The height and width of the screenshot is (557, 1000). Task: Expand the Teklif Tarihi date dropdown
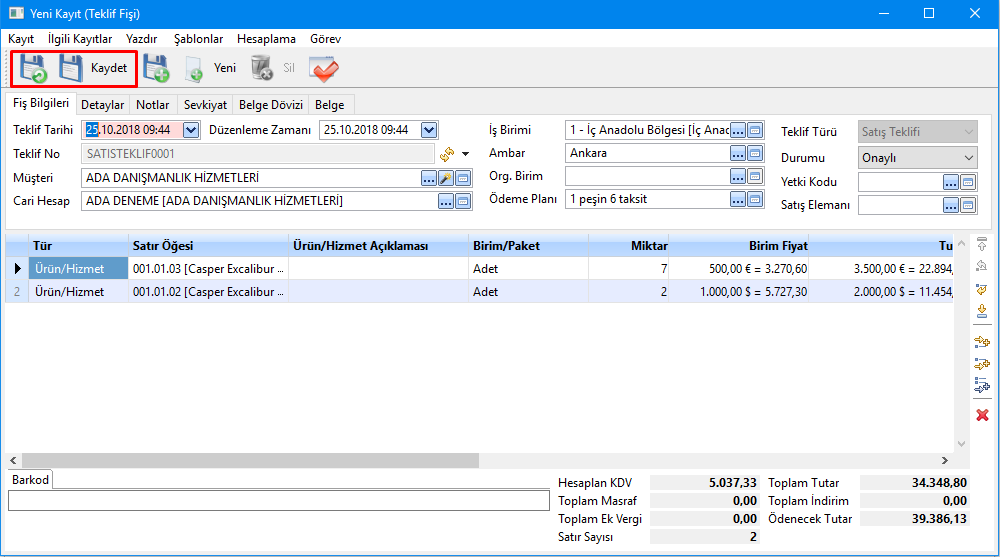point(191,130)
